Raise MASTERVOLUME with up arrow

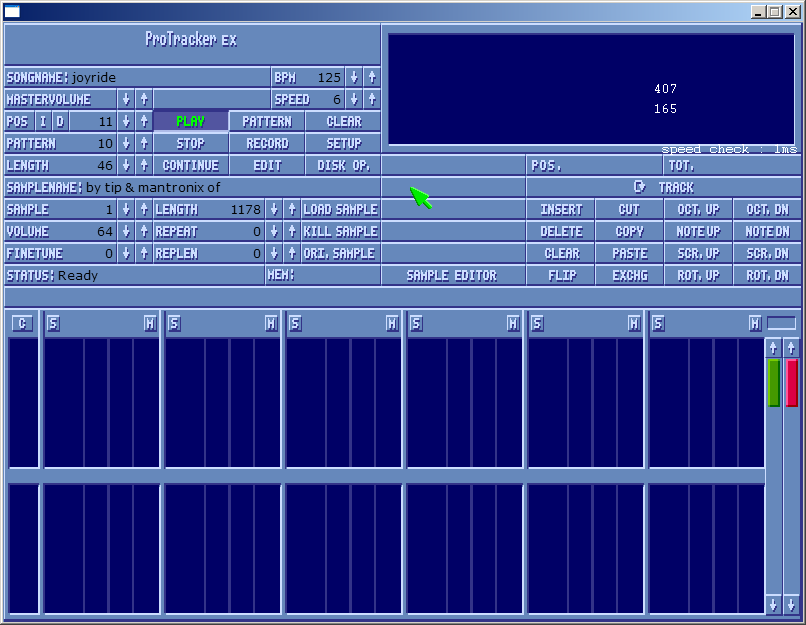tap(144, 99)
